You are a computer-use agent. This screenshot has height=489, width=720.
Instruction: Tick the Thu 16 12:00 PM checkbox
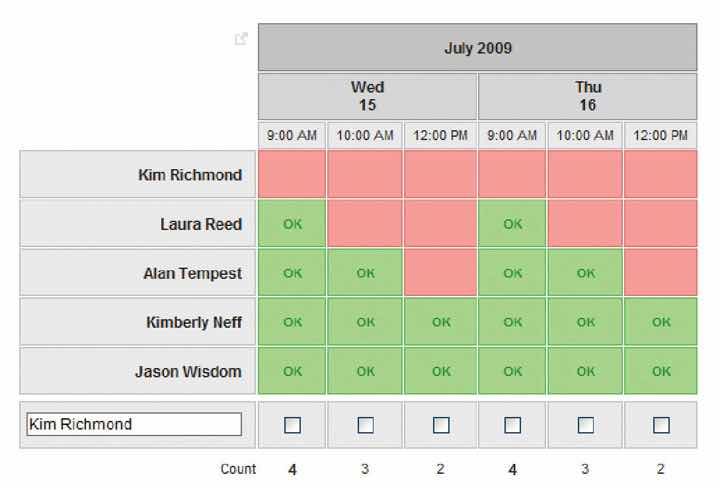[661, 425]
